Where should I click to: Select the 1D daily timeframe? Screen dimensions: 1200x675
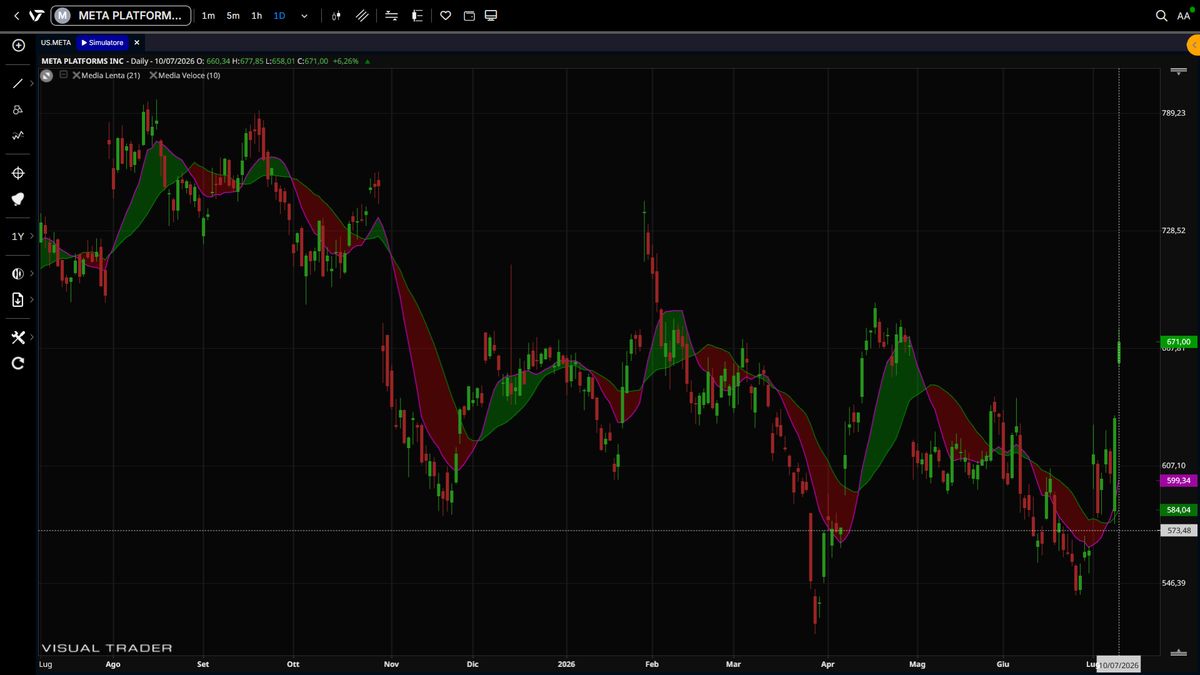[280, 16]
